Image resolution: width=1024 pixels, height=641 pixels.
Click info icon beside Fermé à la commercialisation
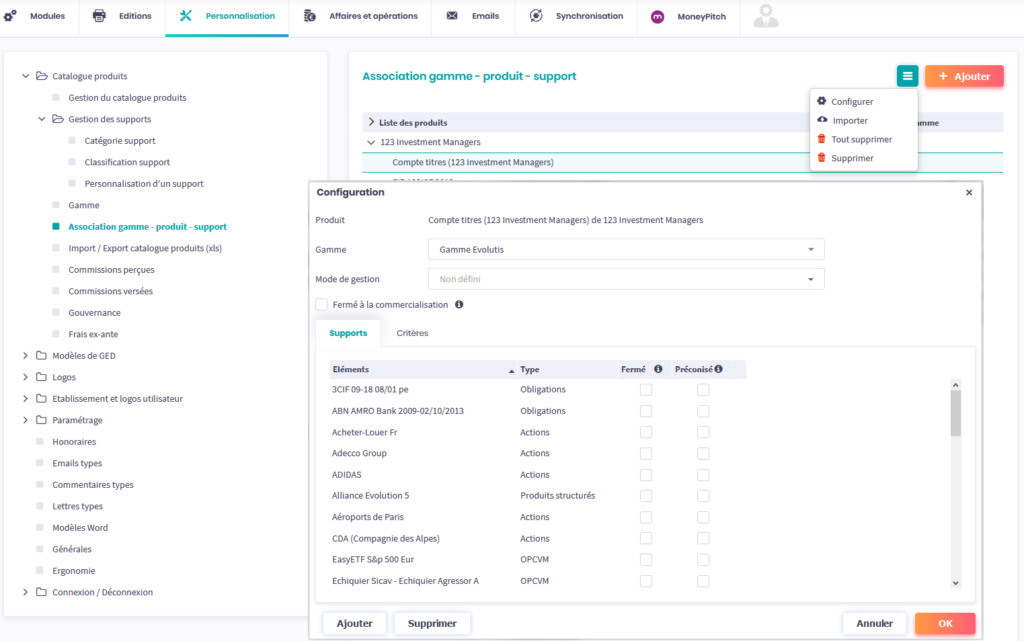(459, 305)
